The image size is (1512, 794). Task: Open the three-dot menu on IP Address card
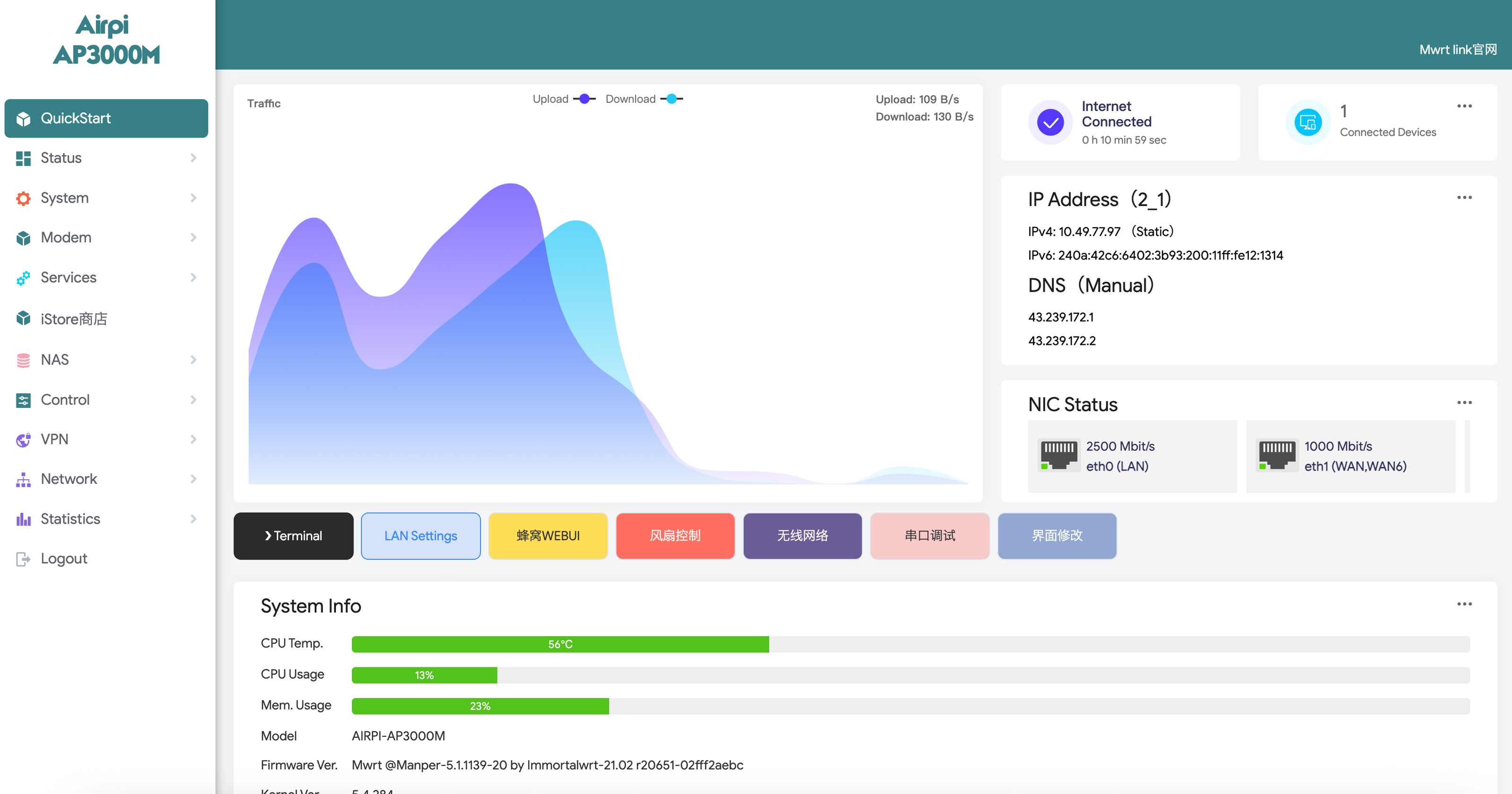click(x=1464, y=198)
